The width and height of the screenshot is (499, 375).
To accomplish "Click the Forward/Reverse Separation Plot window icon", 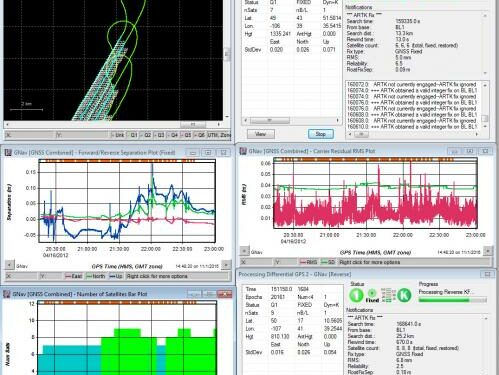I will [8, 152].
